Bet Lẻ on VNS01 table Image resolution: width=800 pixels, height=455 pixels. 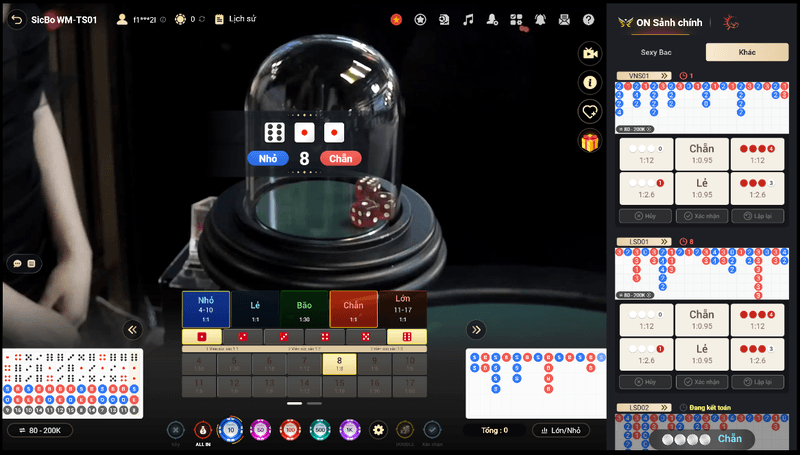[x=702, y=188]
